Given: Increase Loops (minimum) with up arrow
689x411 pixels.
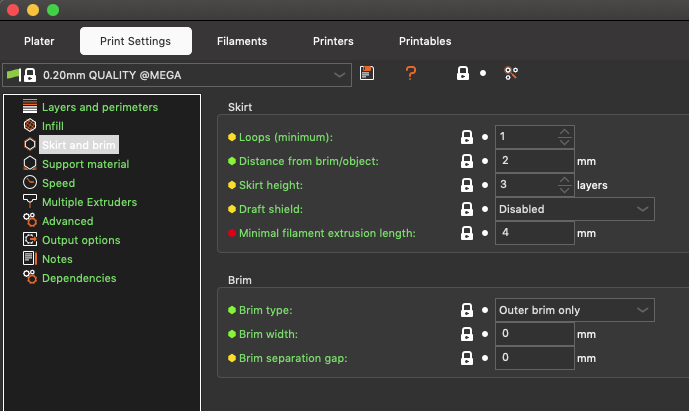Looking at the screenshot, I should pyautogui.click(x=565, y=132).
